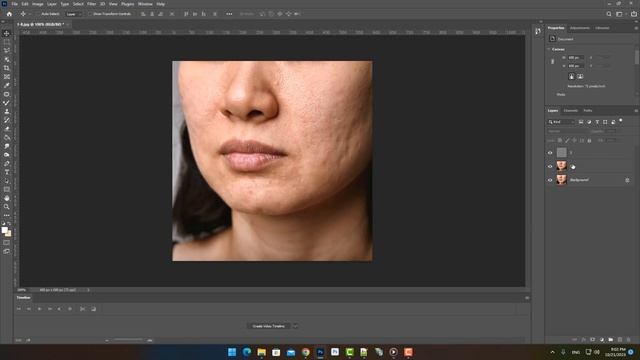
Task: Switch to the Paths tab
Action: [x=588, y=111]
